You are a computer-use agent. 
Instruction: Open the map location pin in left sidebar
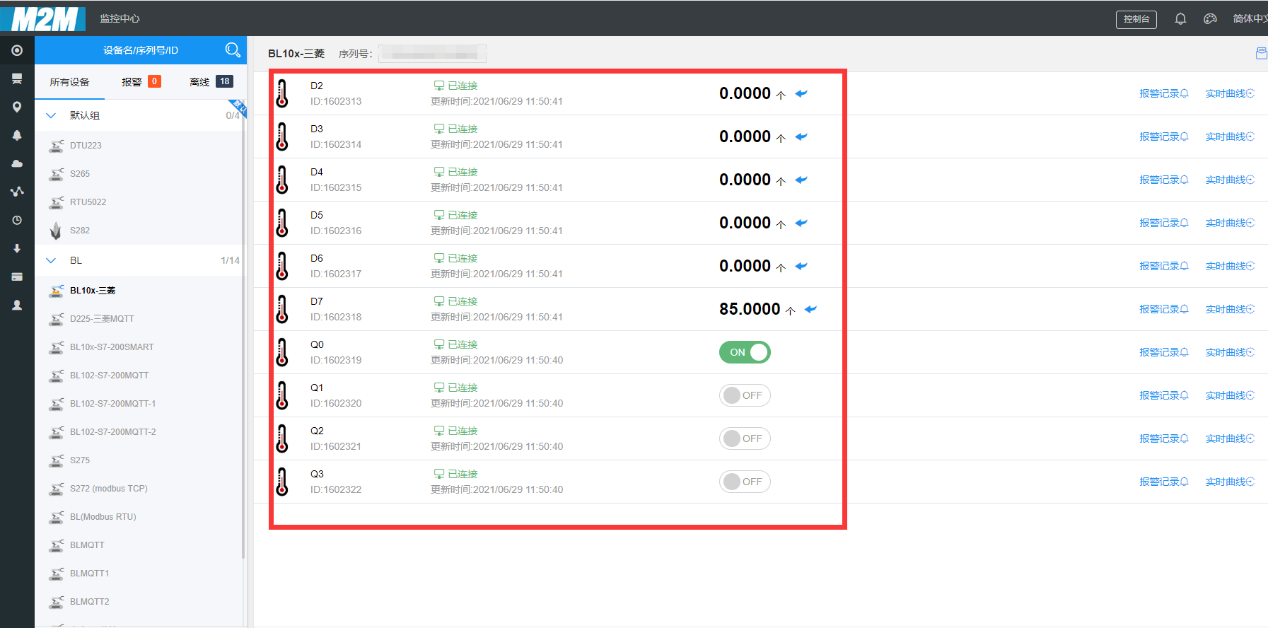[17, 107]
